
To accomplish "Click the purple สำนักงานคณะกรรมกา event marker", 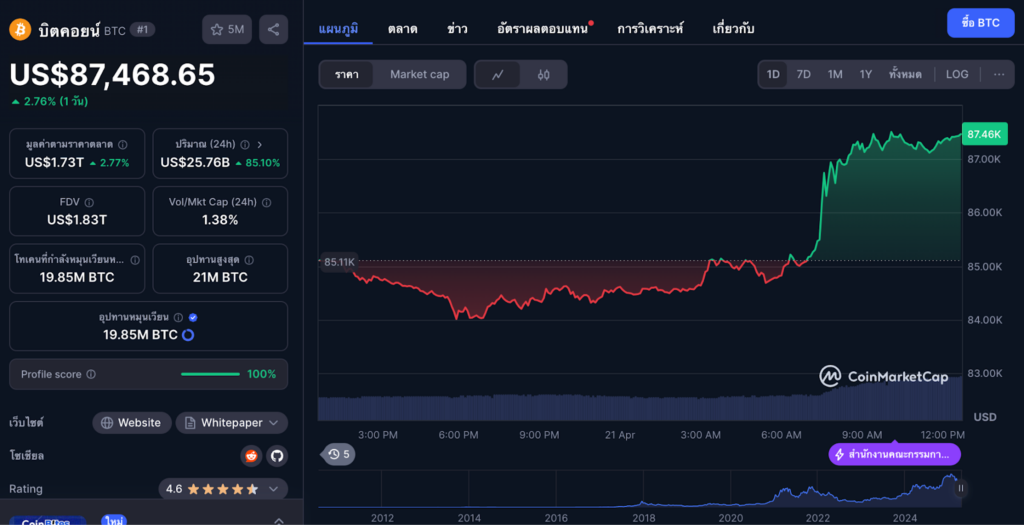I will click(895, 454).
